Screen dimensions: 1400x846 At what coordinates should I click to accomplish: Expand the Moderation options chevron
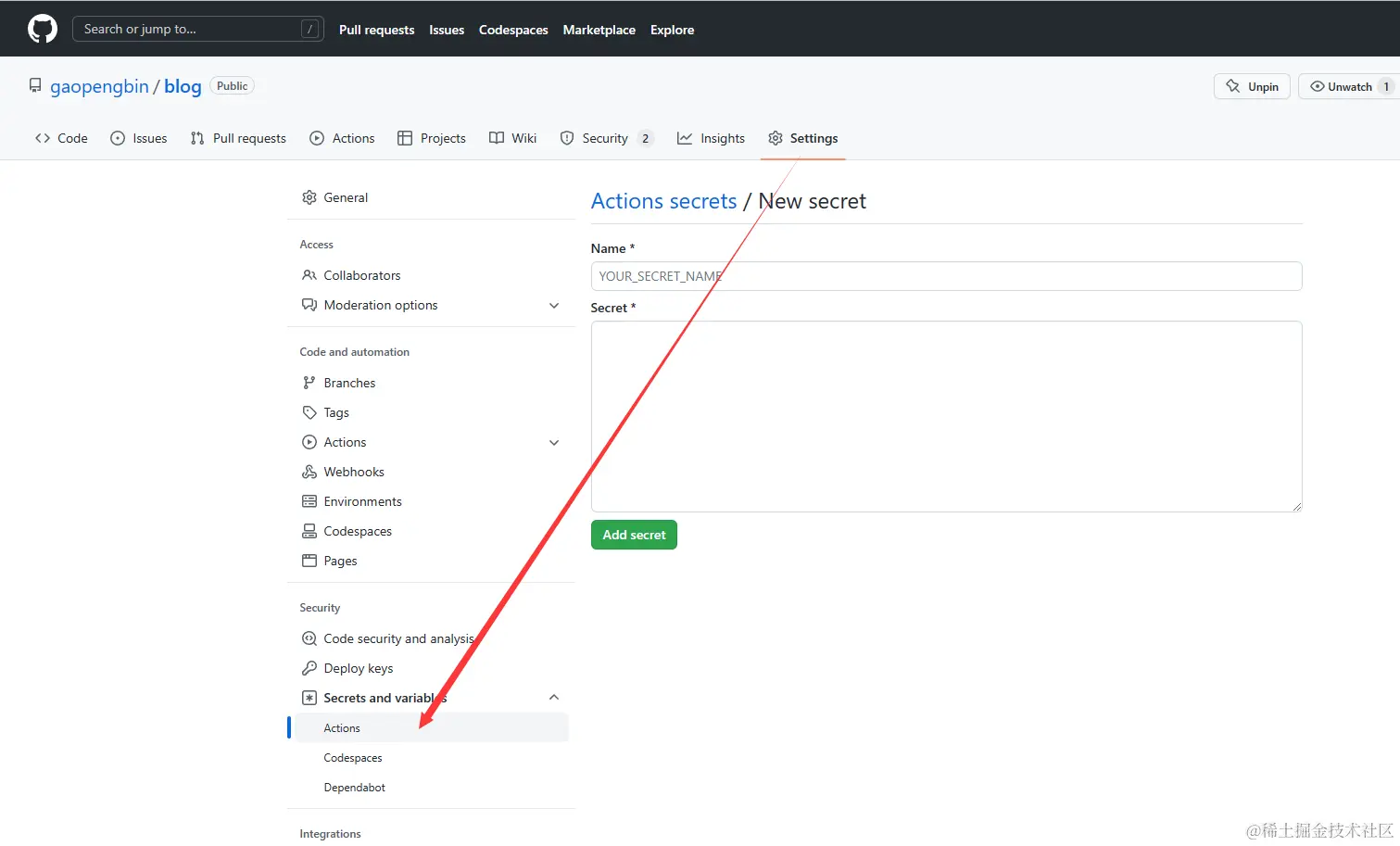pyautogui.click(x=554, y=306)
